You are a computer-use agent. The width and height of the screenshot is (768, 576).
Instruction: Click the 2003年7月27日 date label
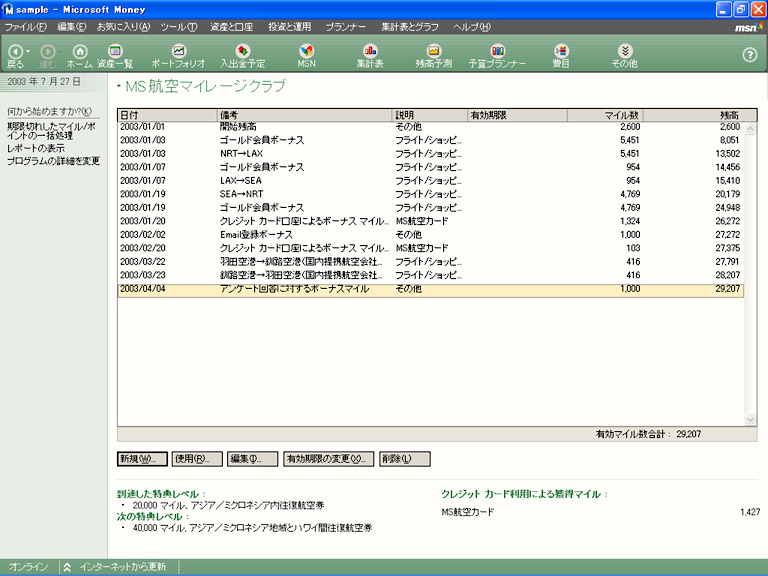click(44, 82)
